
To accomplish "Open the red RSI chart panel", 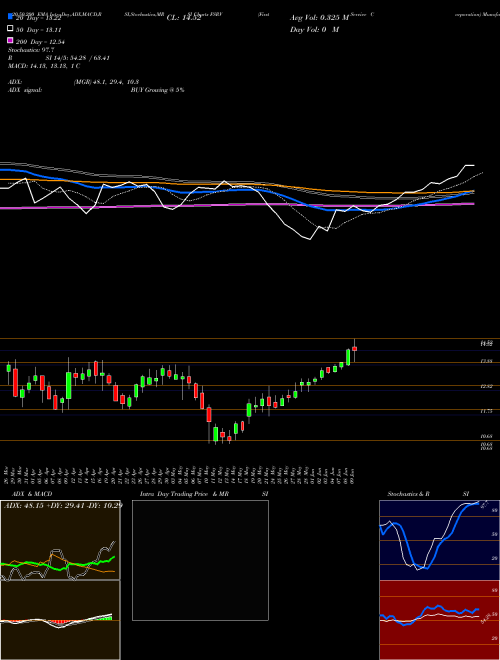I will (439, 620).
